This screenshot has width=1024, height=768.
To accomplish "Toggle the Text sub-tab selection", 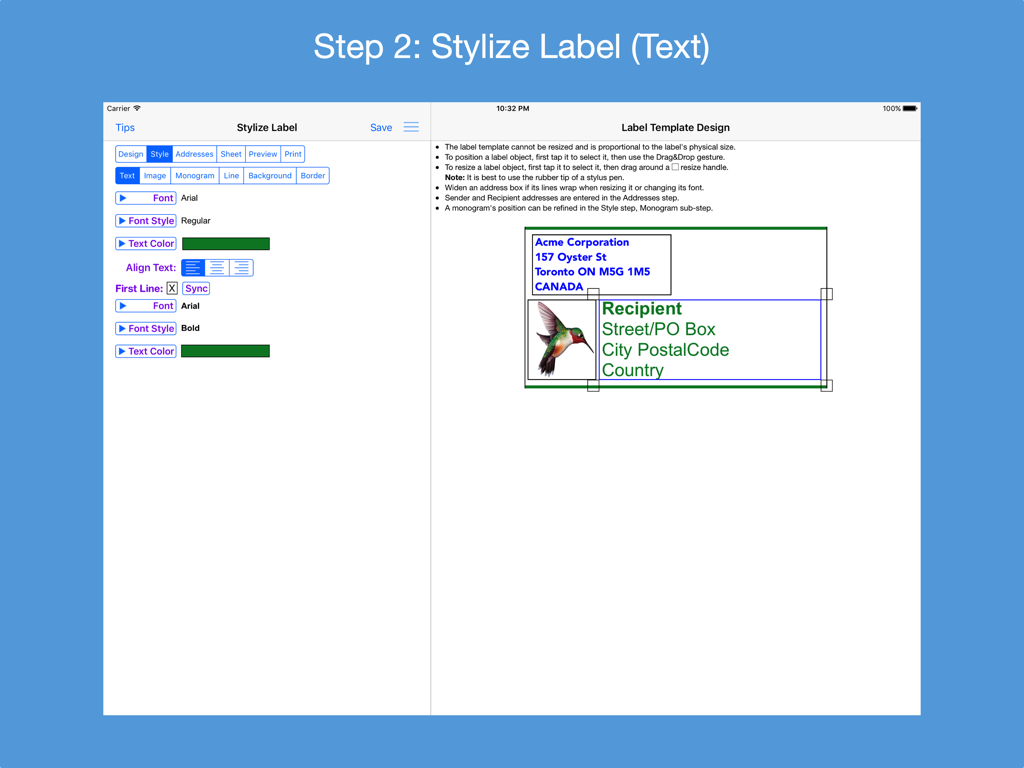I will [x=127, y=175].
